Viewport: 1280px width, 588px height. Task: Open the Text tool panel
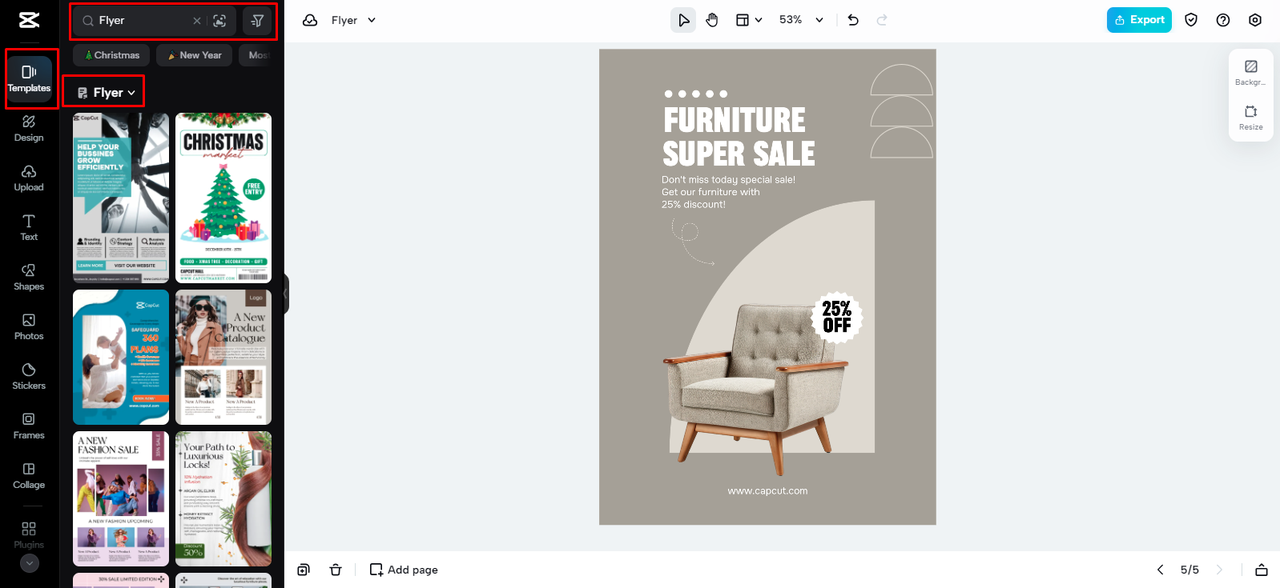[x=29, y=227]
